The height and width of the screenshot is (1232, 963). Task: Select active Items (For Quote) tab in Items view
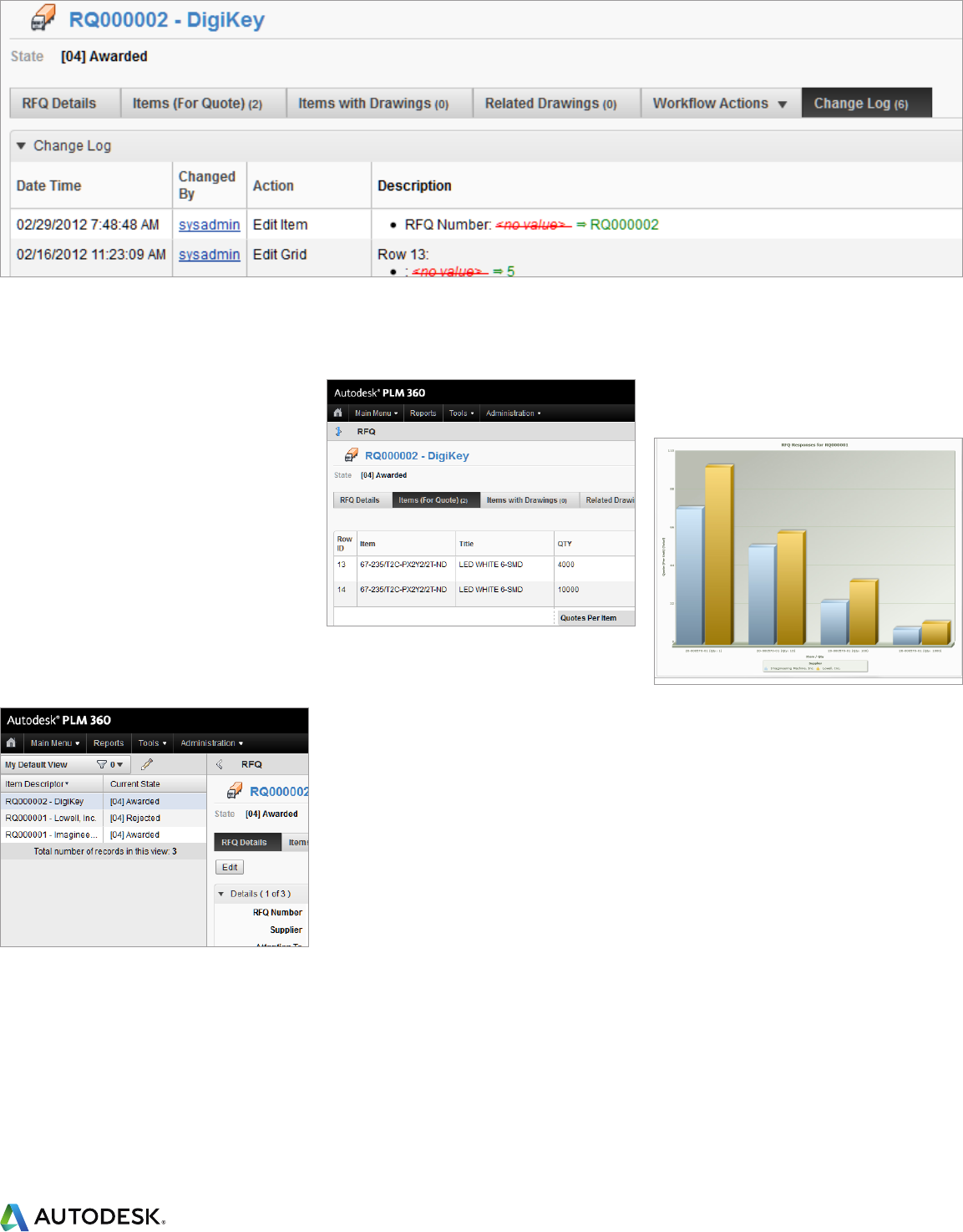tap(436, 499)
